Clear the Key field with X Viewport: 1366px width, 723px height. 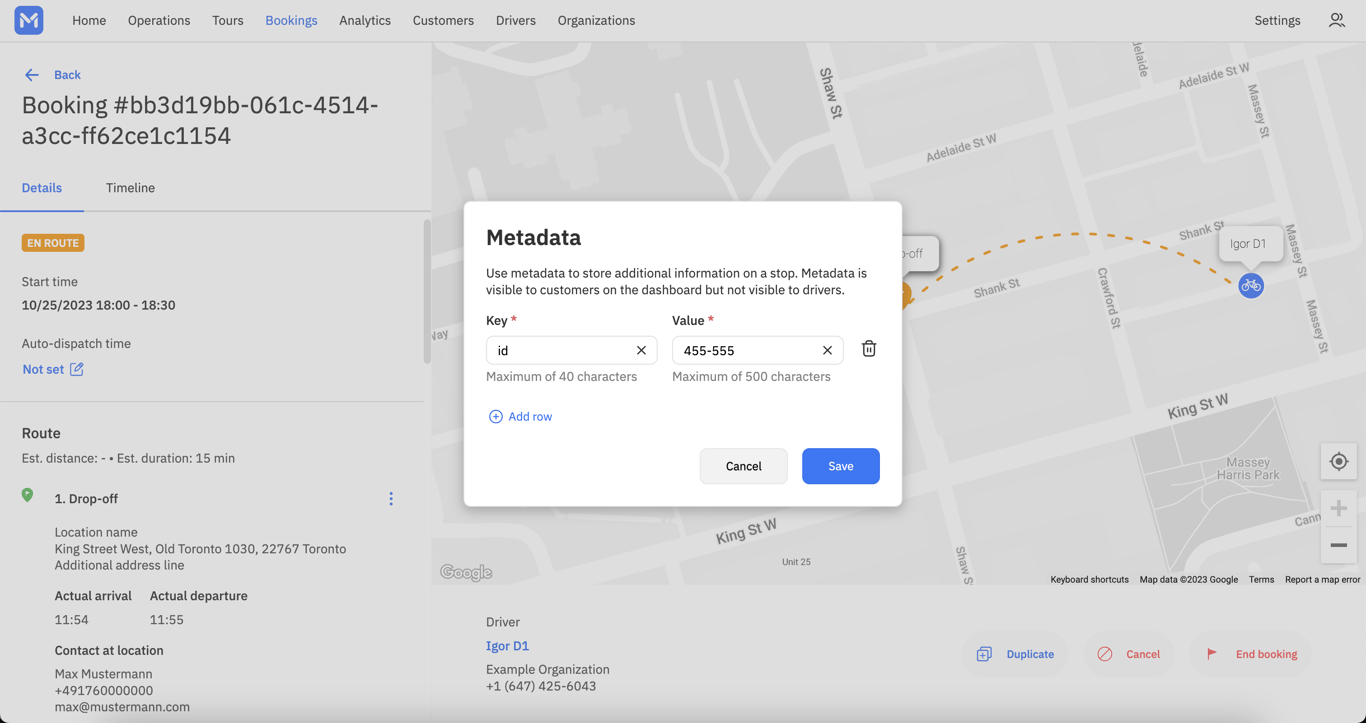pos(641,350)
